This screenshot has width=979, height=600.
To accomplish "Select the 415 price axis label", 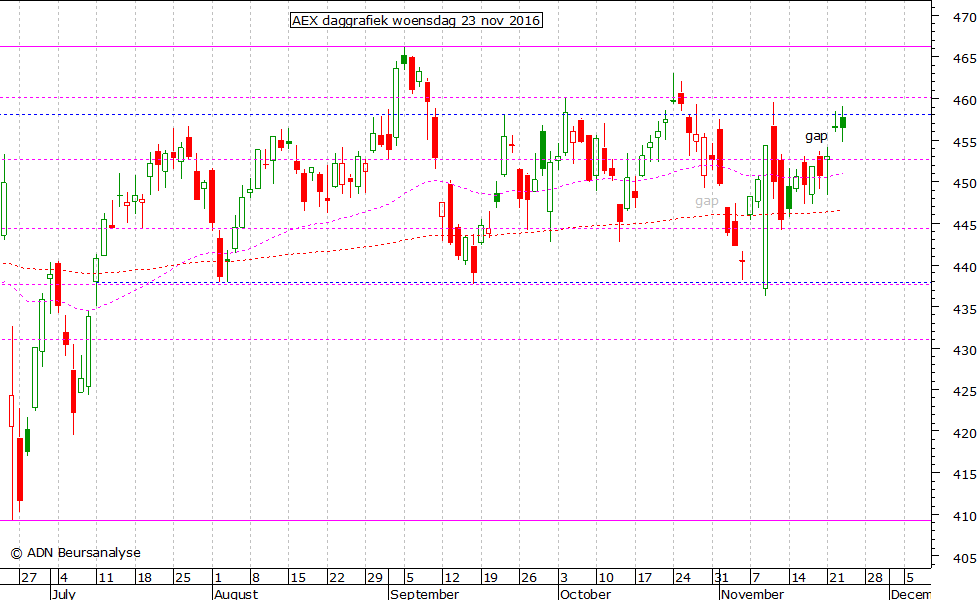I will point(965,475).
